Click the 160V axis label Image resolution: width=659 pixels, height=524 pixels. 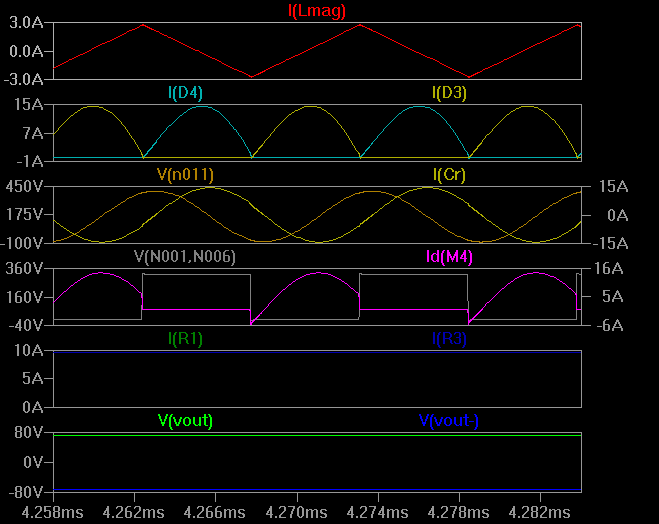(x=24, y=298)
